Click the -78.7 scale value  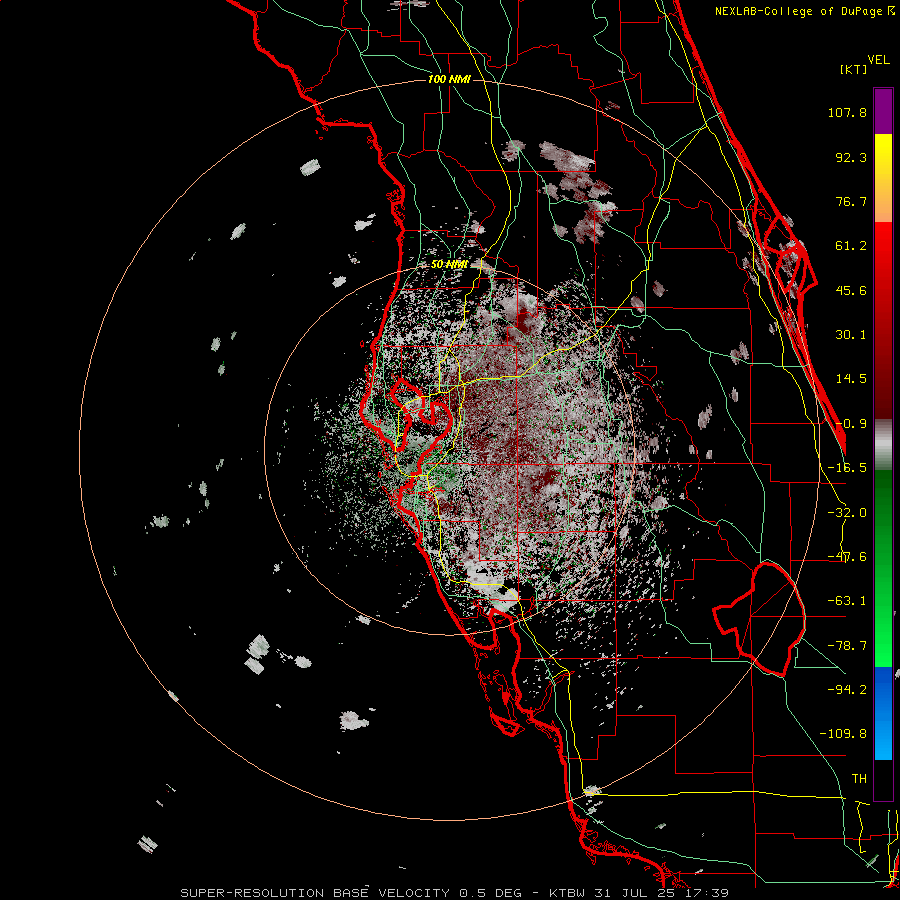point(847,646)
